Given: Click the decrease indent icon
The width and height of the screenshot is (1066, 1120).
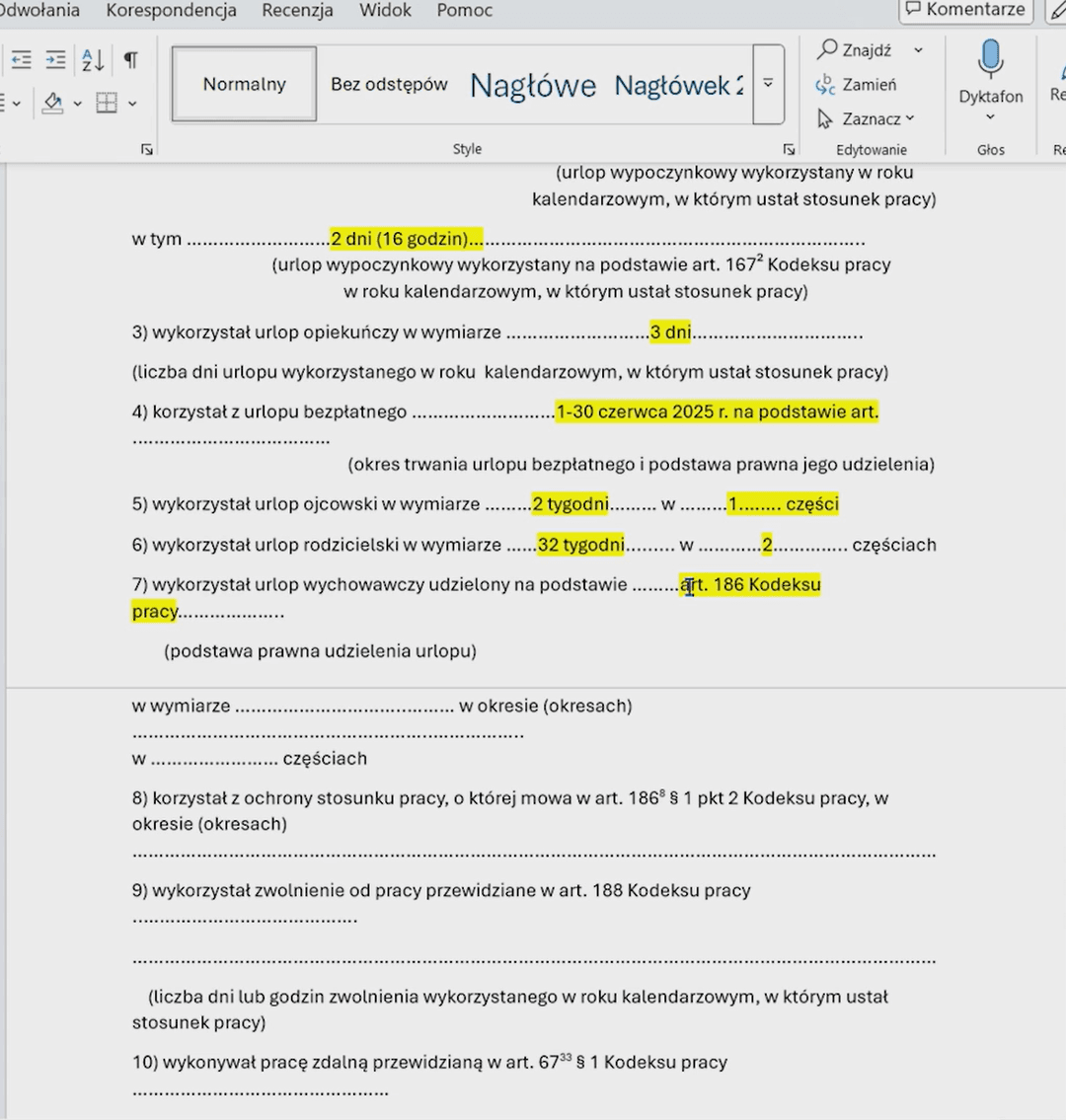Looking at the screenshot, I should [x=21, y=60].
